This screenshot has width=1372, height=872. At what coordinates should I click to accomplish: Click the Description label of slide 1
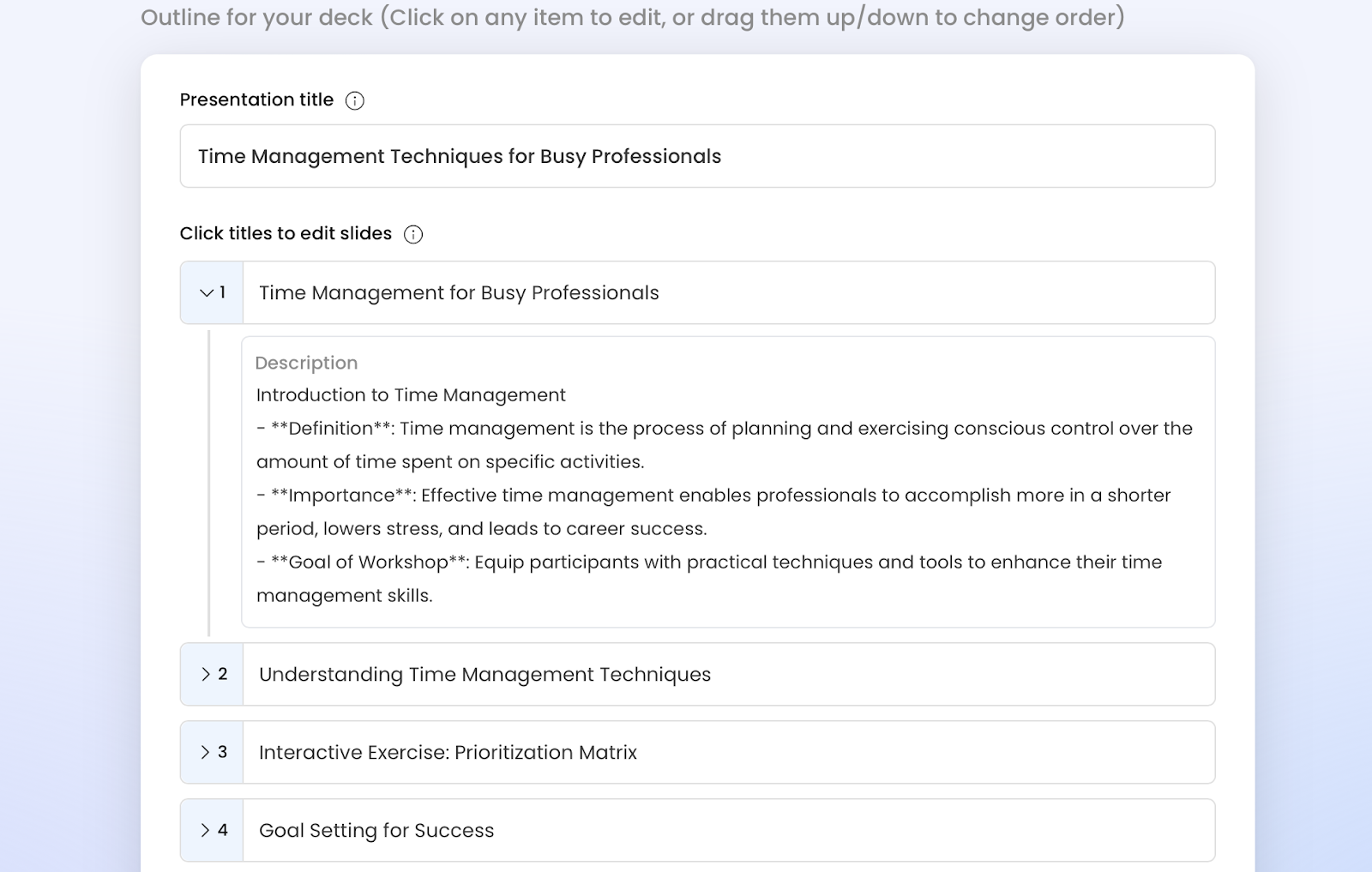(x=306, y=364)
